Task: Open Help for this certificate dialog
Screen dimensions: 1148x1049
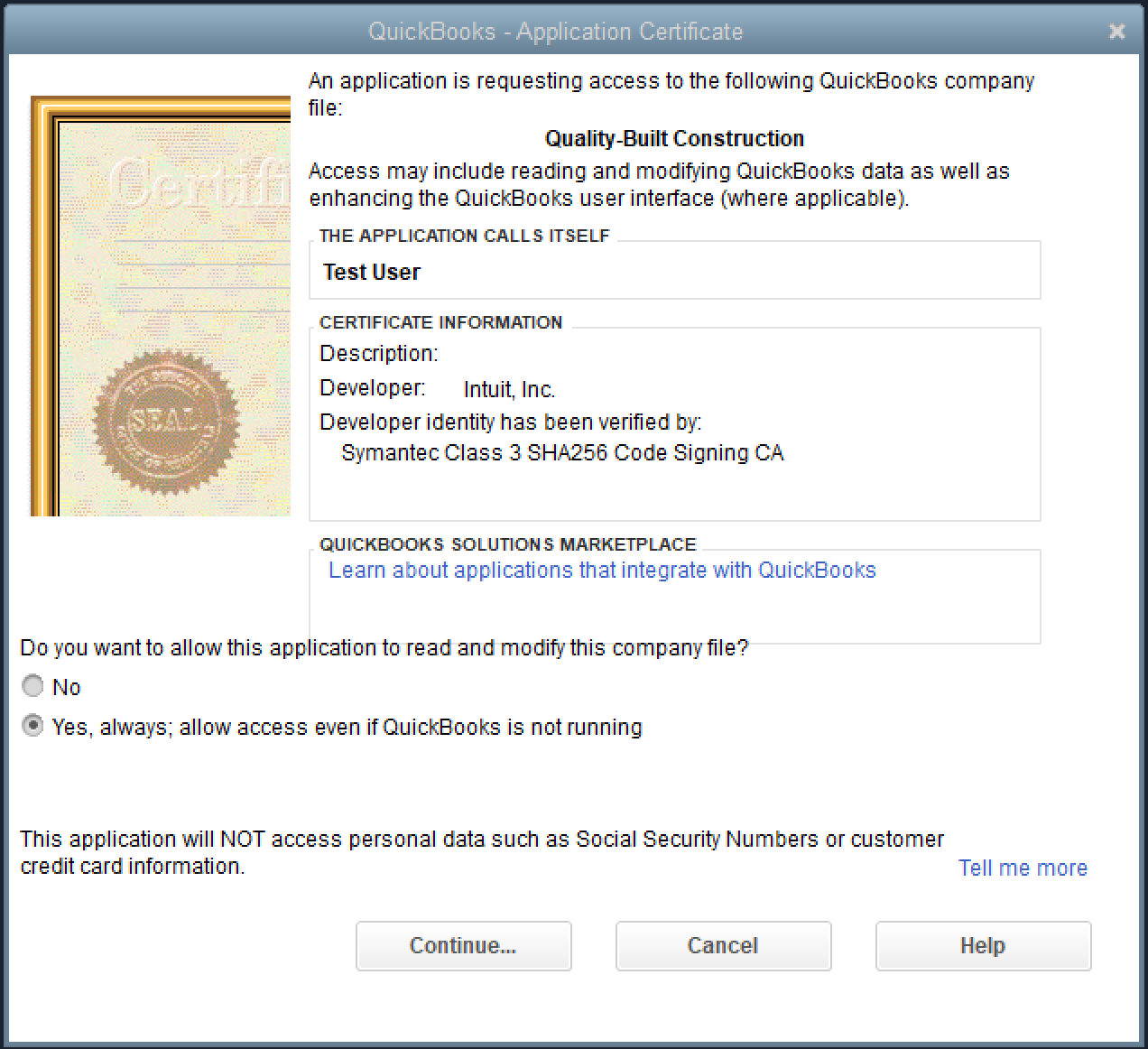Action: coord(983,945)
